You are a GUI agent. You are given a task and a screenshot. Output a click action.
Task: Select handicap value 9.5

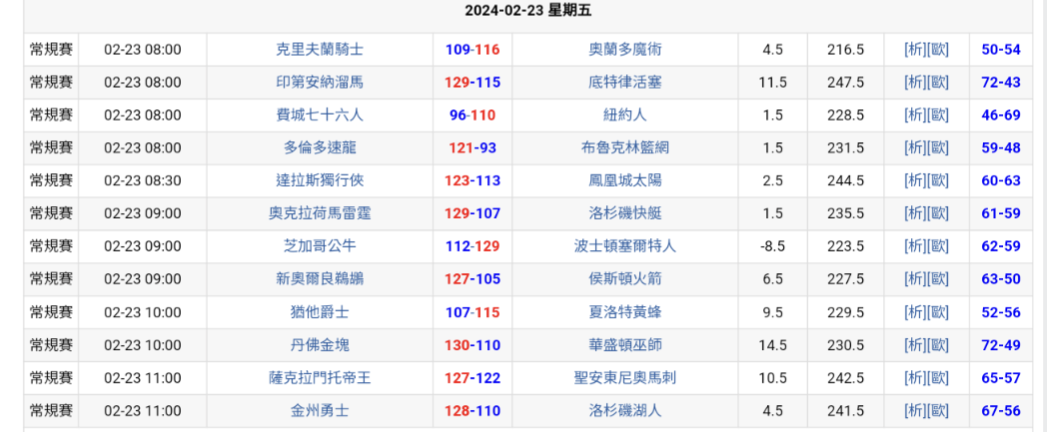point(773,312)
